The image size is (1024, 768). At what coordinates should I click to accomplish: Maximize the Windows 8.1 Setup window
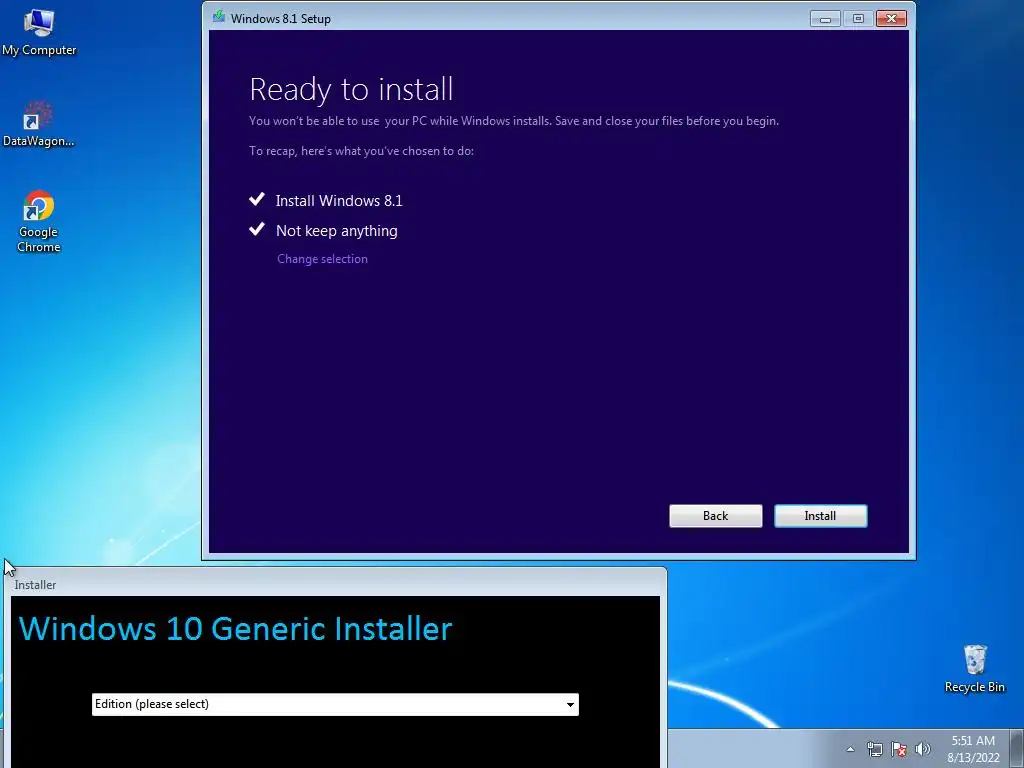[x=858, y=19]
